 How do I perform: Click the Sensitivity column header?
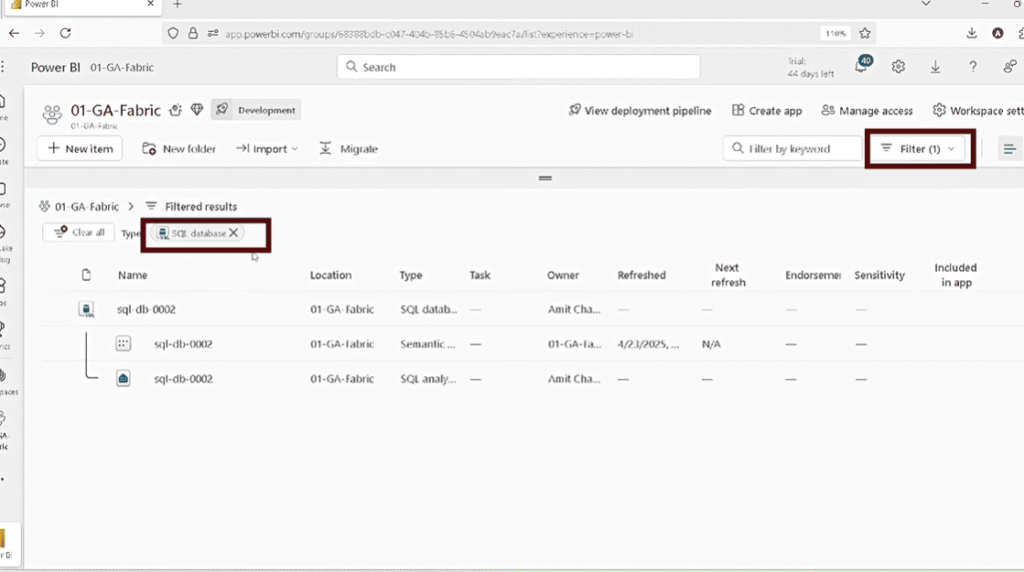(879, 275)
